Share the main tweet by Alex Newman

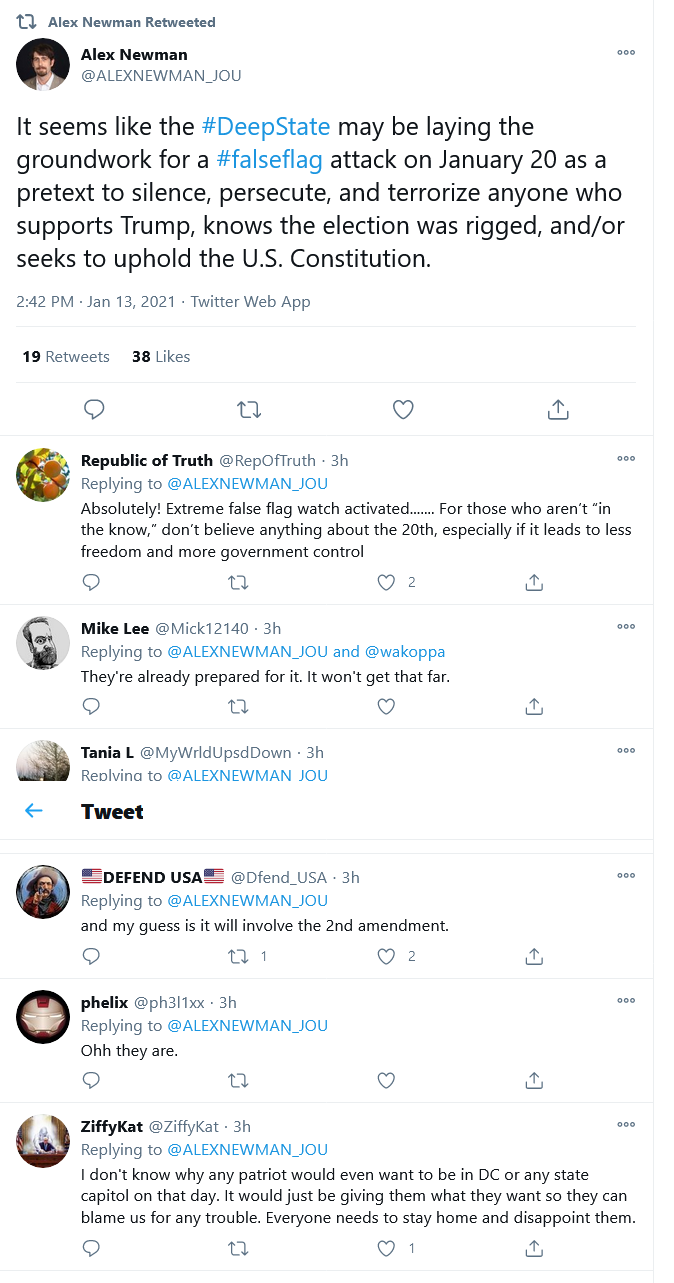tap(558, 409)
